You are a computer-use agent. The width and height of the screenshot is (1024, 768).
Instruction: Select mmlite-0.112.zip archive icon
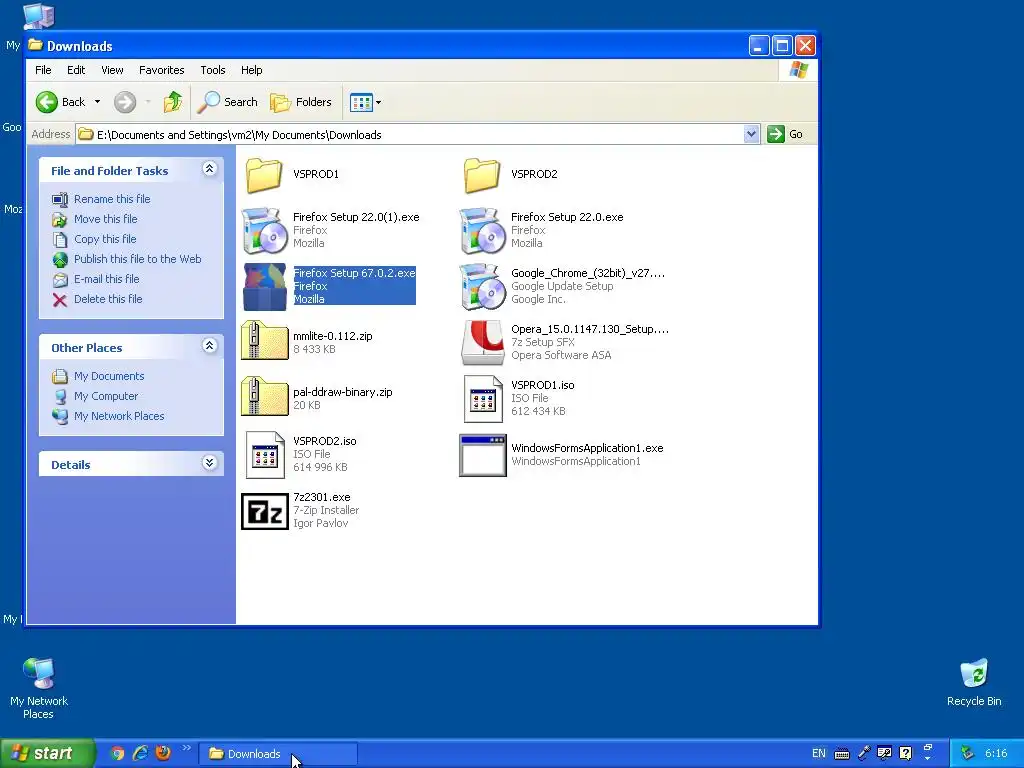click(x=264, y=340)
